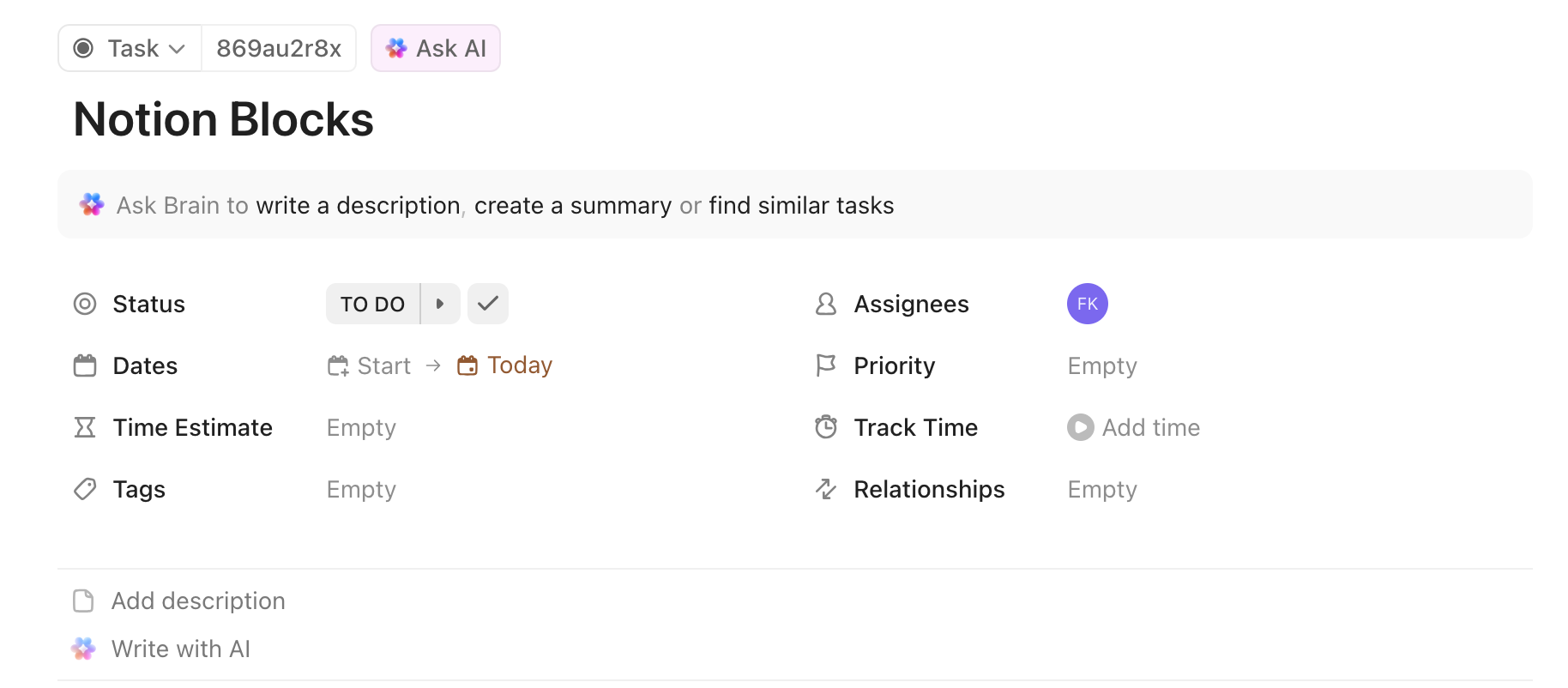The image size is (1568, 688).
Task: Click the Add description document icon
Action: (x=83, y=601)
